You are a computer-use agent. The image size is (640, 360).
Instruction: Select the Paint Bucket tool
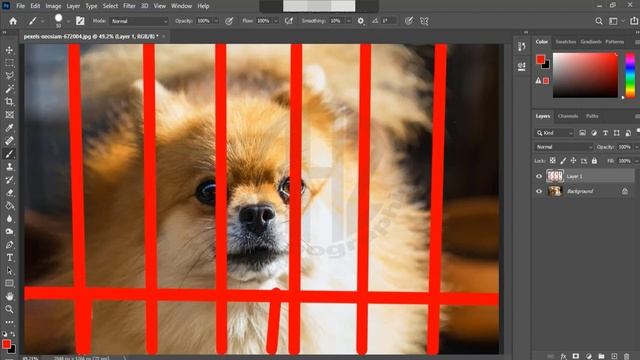[x=9, y=206]
